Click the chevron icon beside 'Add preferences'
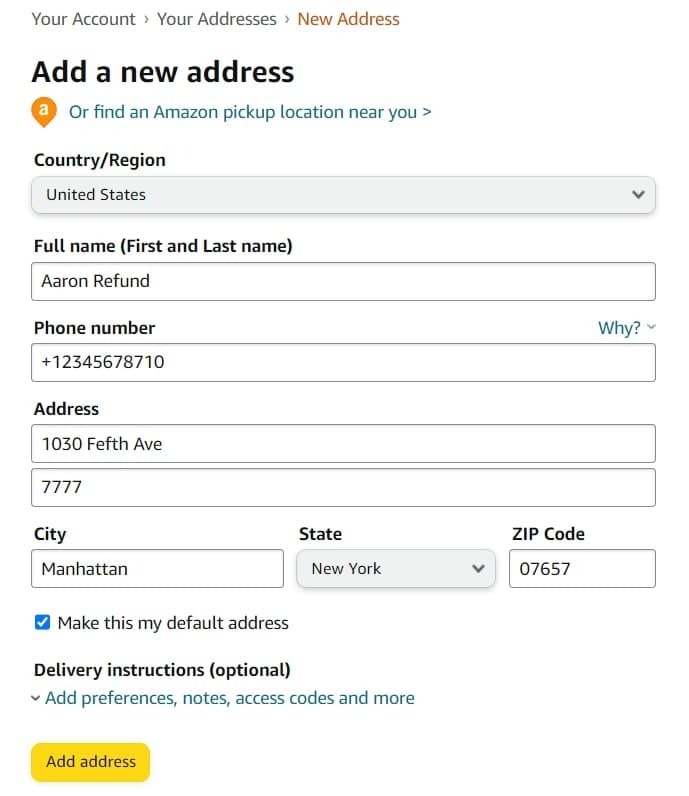The height and width of the screenshot is (796, 689). [x=36, y=699]
